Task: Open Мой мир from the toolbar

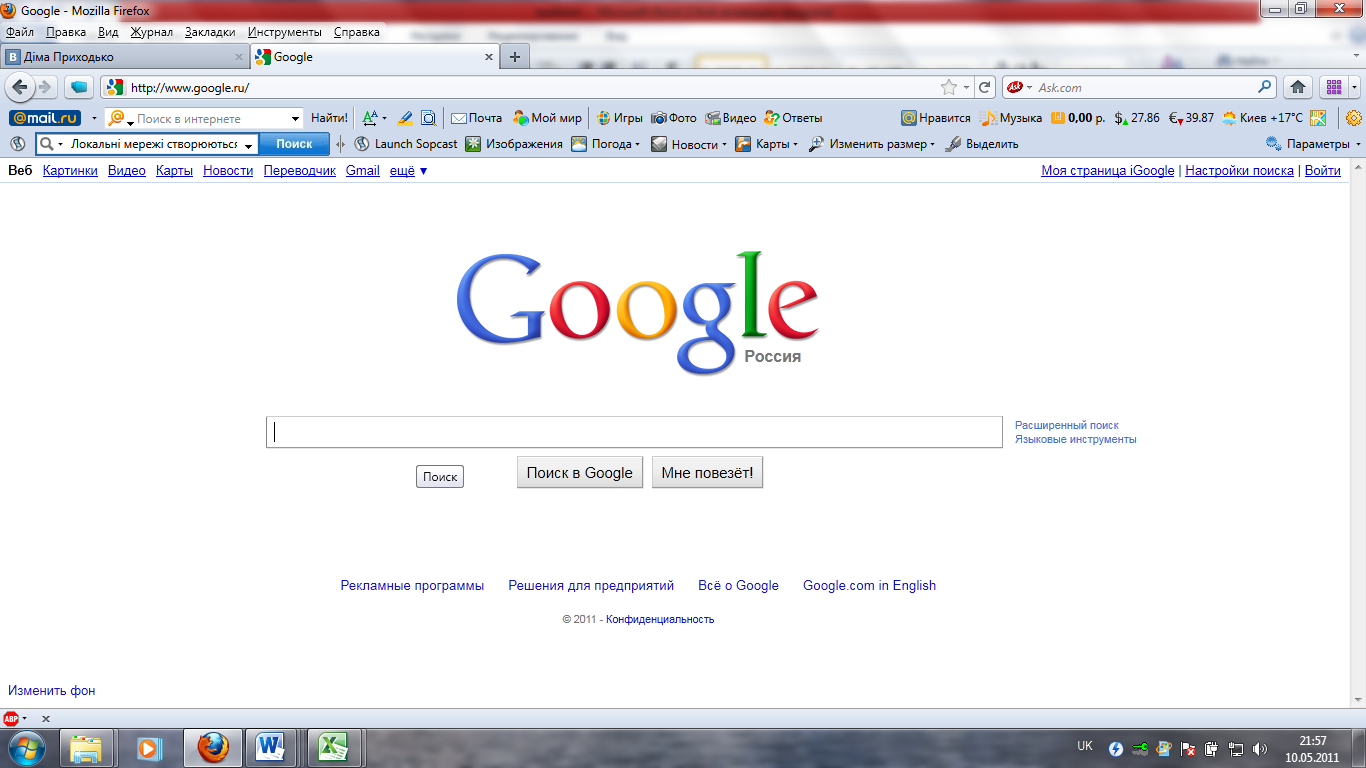Action: coord(547,118)
